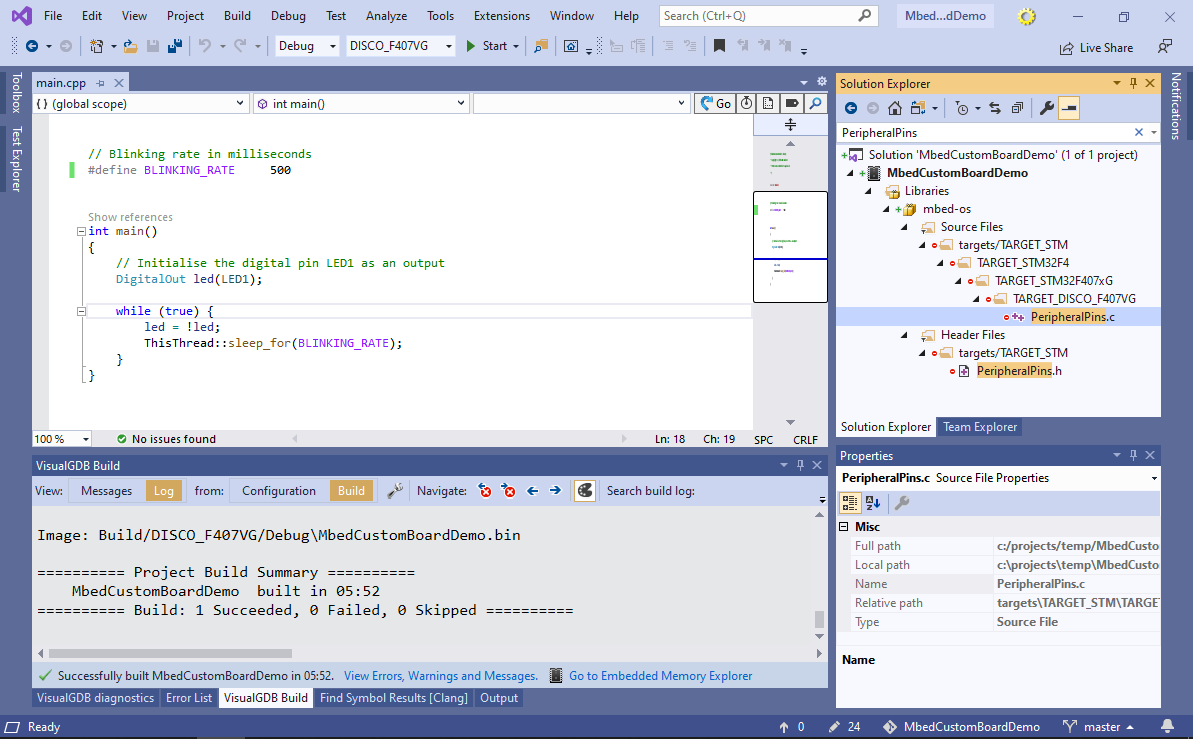The width and height of the screenshot is (1193, 739).
Task: Click the Collapse All icon in Solution Explorer
Action: pos(1017,109)
